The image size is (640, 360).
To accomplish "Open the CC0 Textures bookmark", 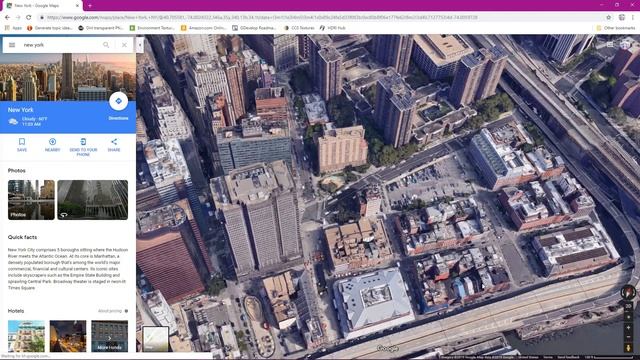I will (x=299, y=28).
